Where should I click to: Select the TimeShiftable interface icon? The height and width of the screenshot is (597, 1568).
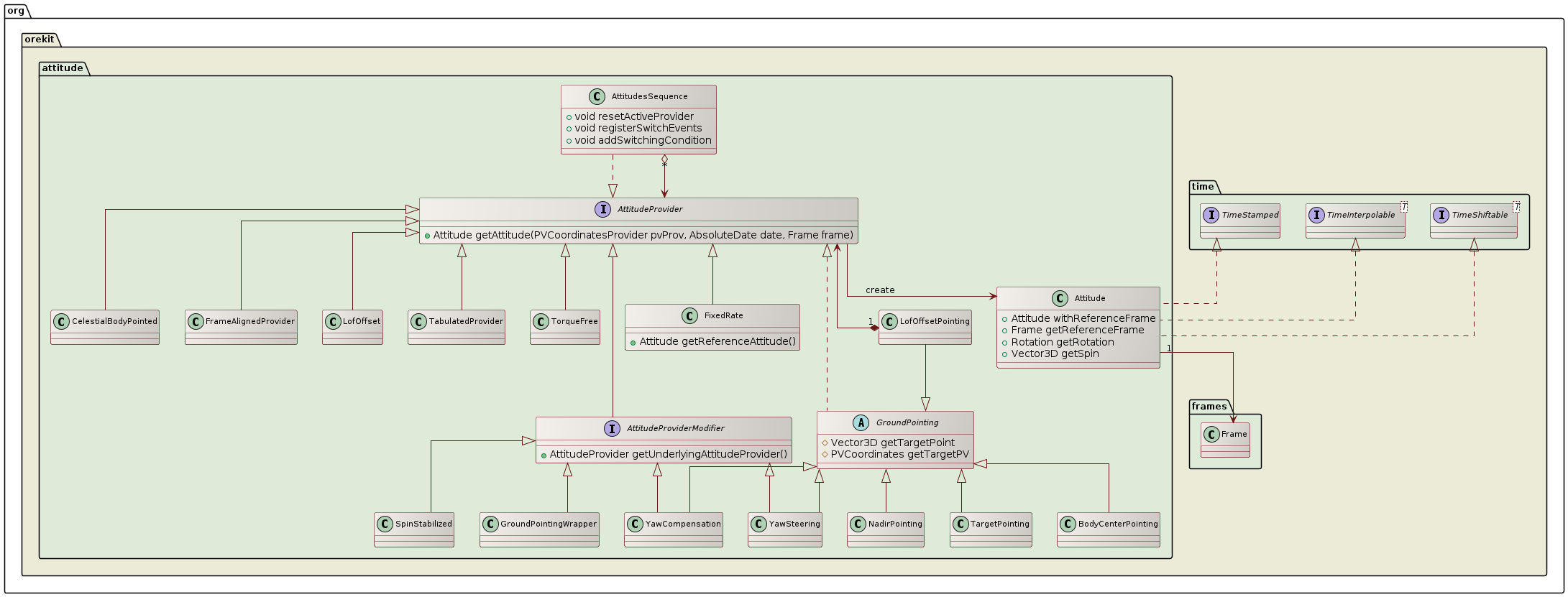pos(1441,215)
